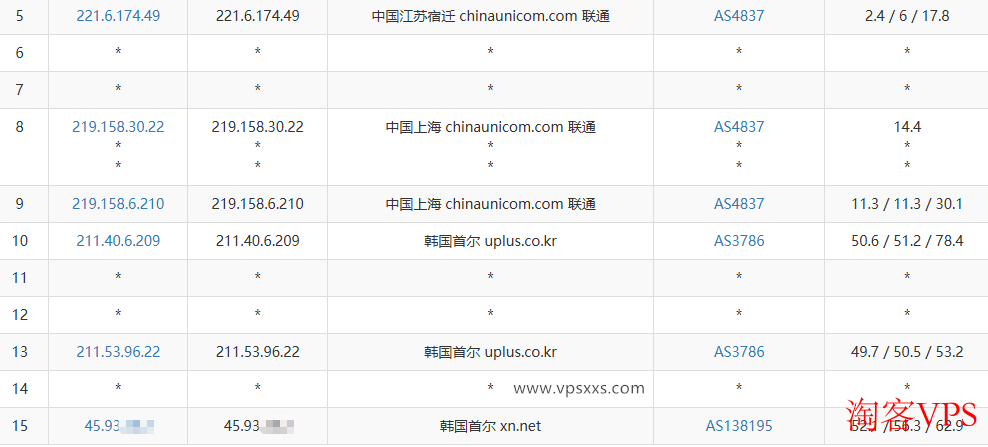Follow AS4837 link in hop 9 row
Image resolution: width=988 pixels, height=447 pixels.
[738, 204]
